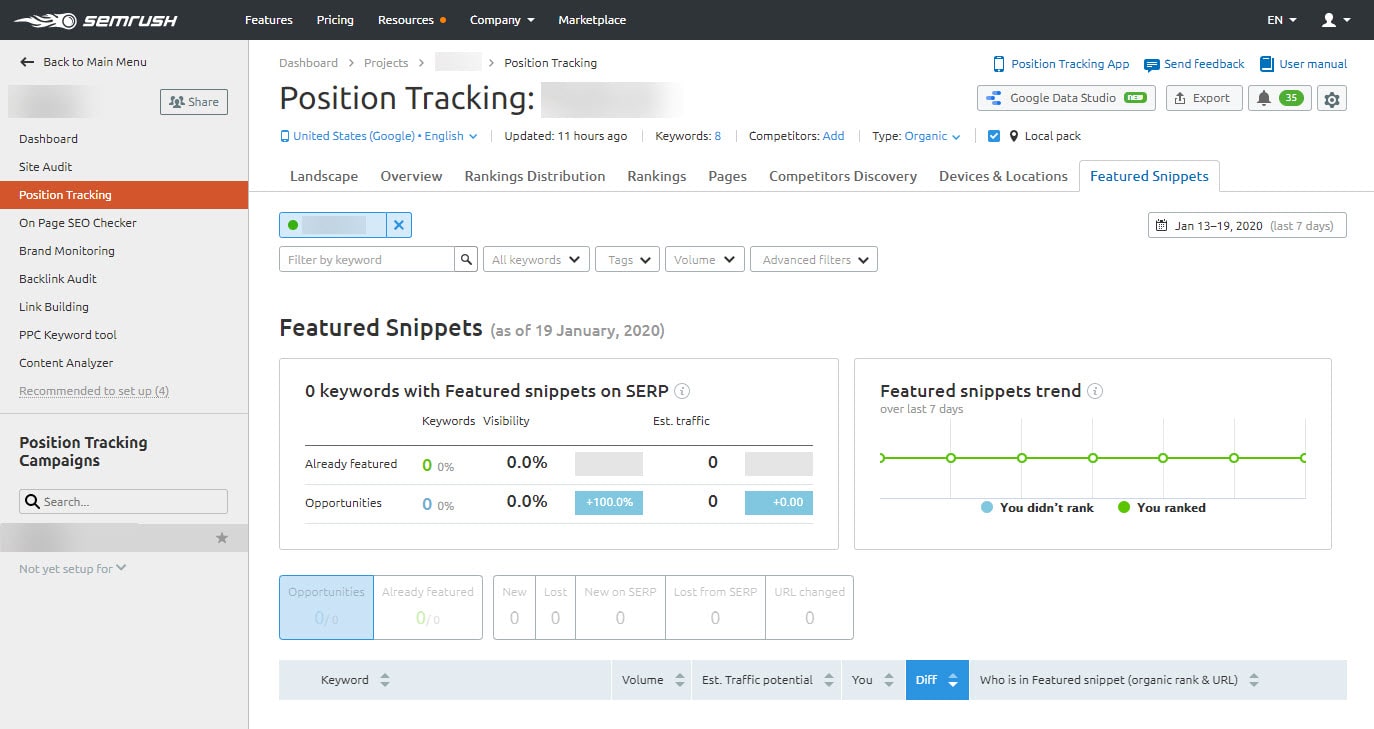Open the settings gear icon
Viewport: 1374px width, 729px height.
pyautogui.click(x=1333, y=98)
